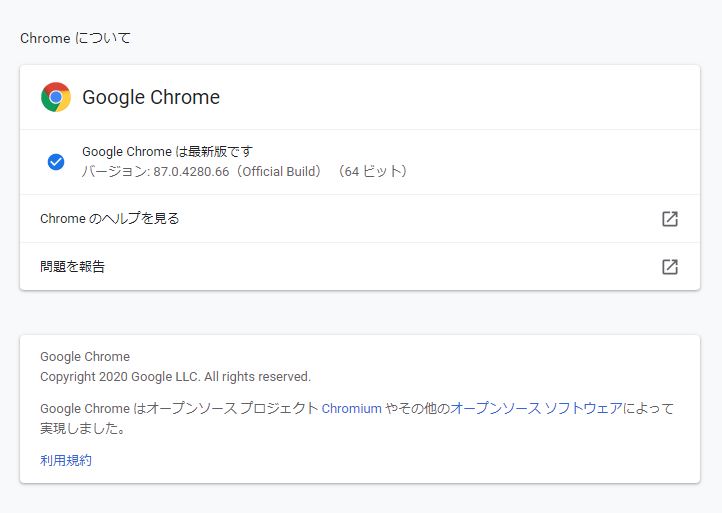Click the (Official Build) text
722x513 pixels.
(280, 172)
